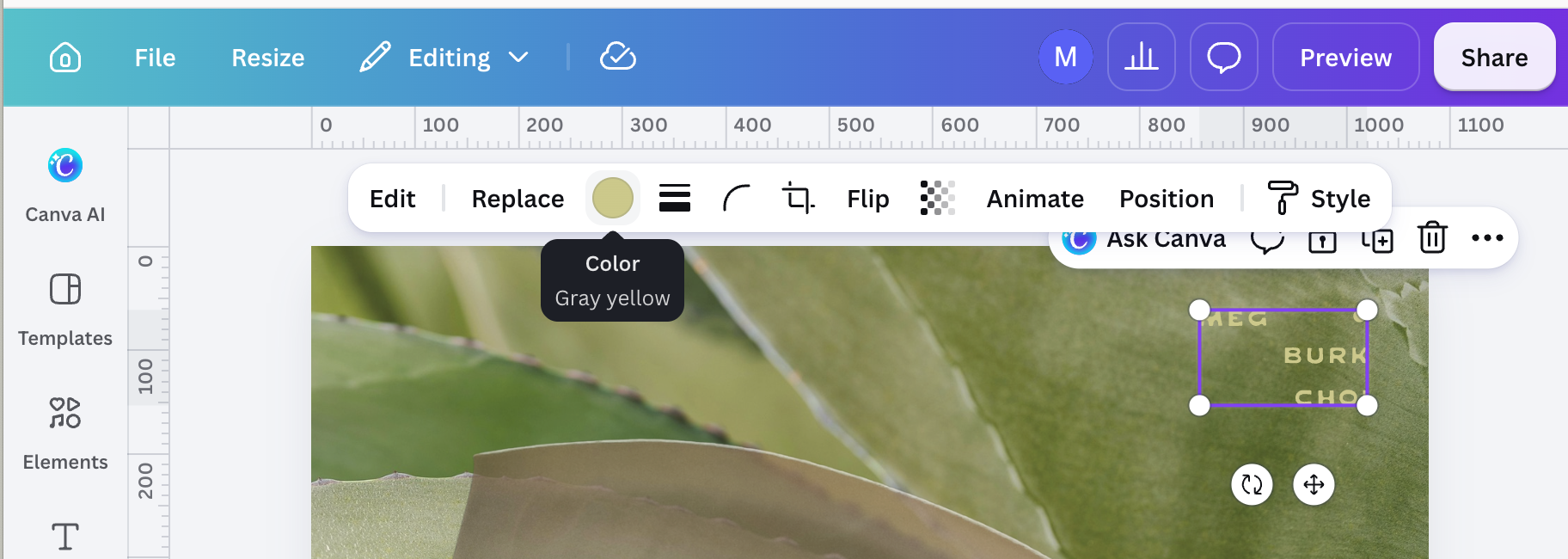Check cloud save status icon
The width and height of the screenshot is (1568, 559).
(617, 57)
